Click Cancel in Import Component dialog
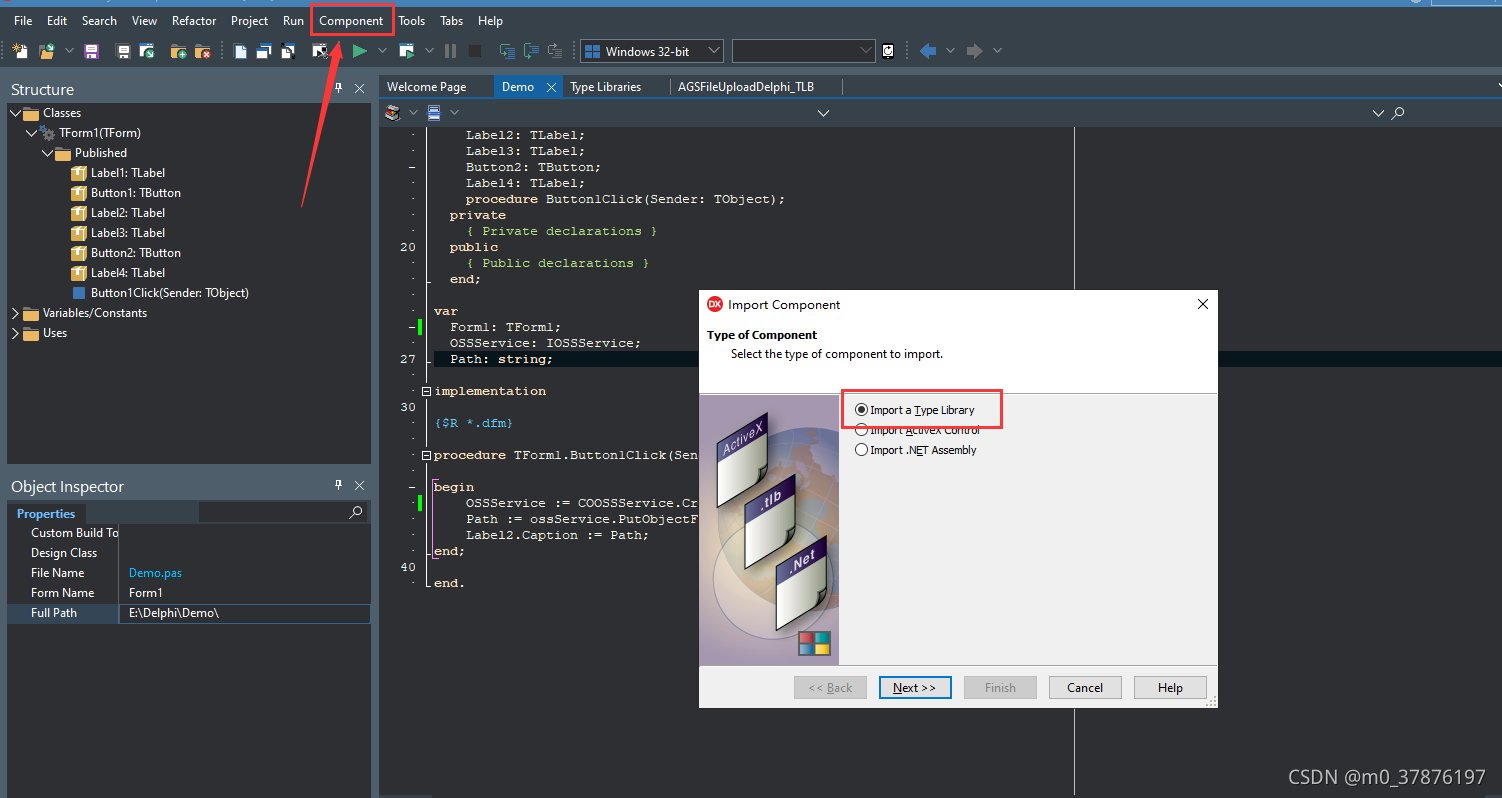Screen dimensions: 1502x798 (x=1085, y=688)
